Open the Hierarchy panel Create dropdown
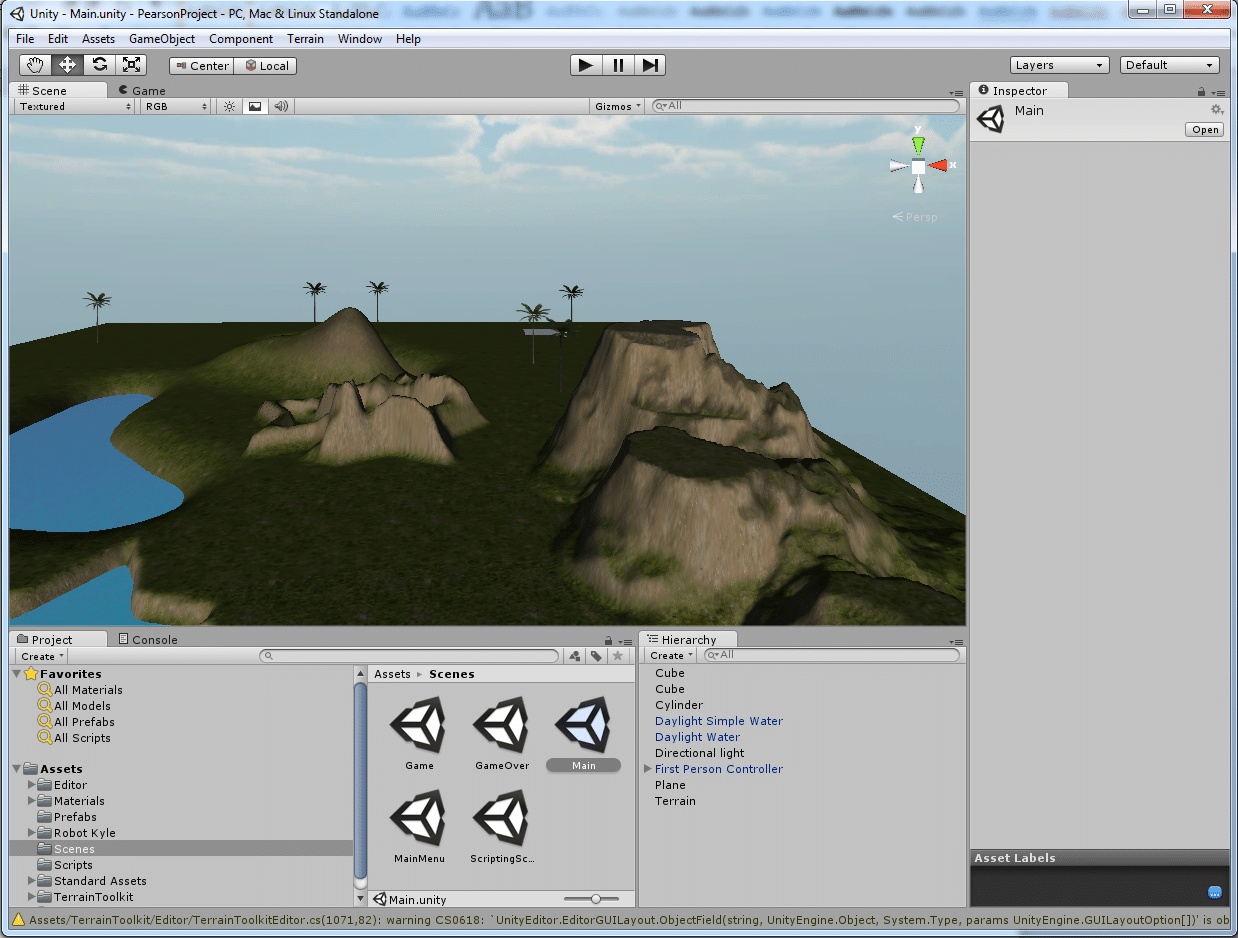Viewport: 1238px width, 938px height. click(x=670, y=656)
